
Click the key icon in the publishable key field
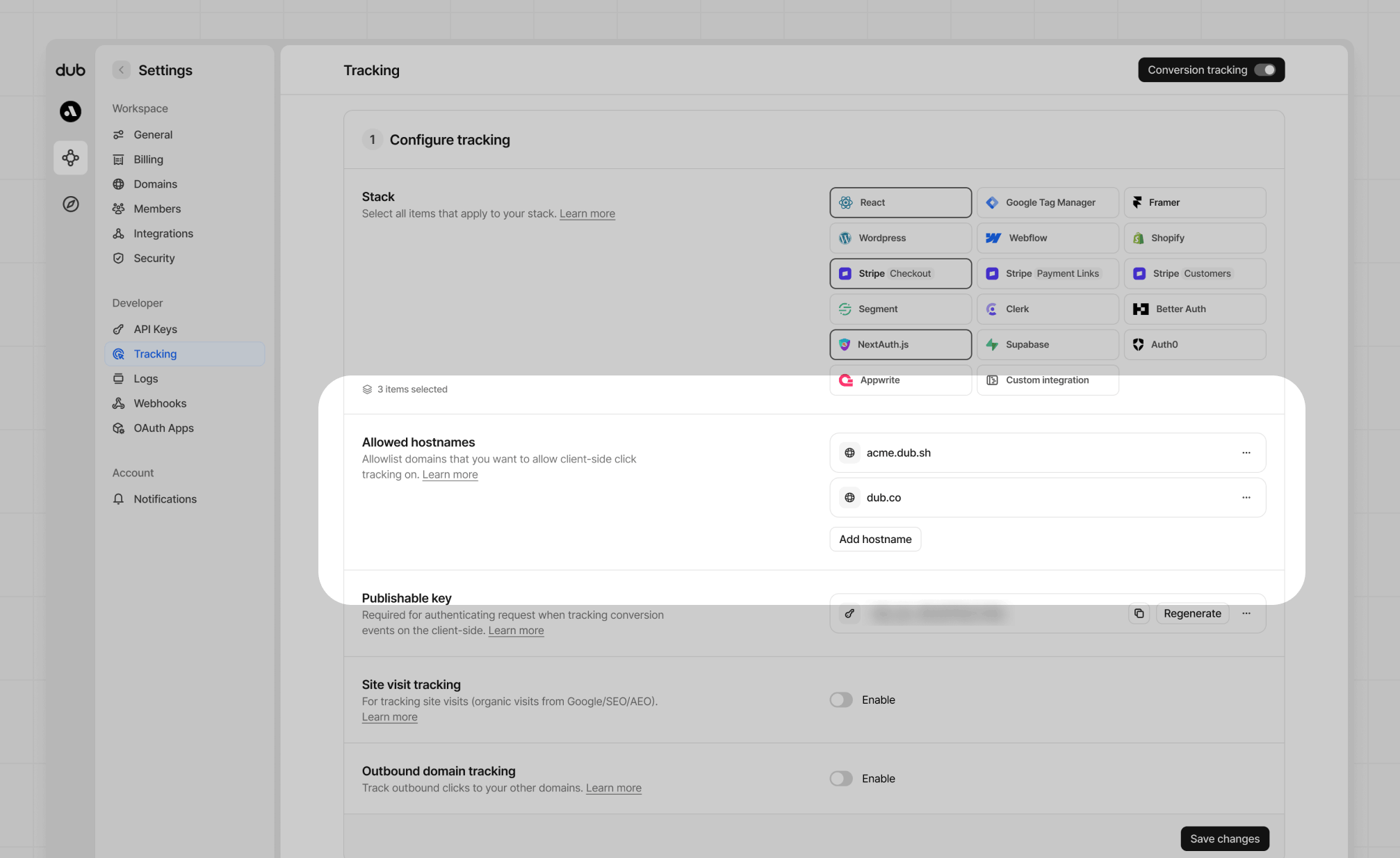849,613
